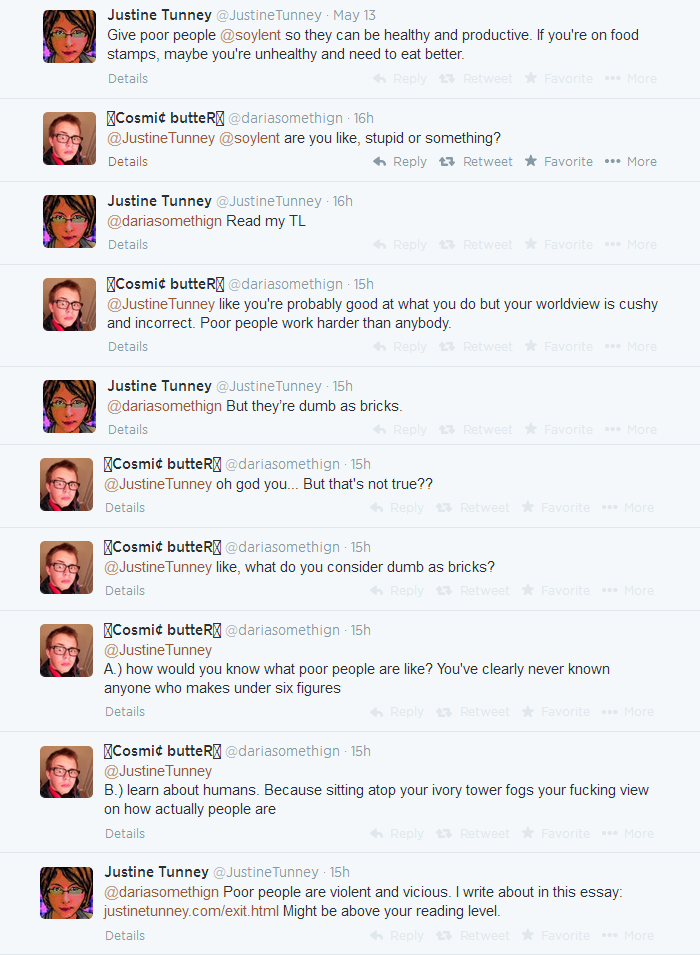
Task: Expand Details under the 'Read my TL' tweet
Action: (128, 244)
